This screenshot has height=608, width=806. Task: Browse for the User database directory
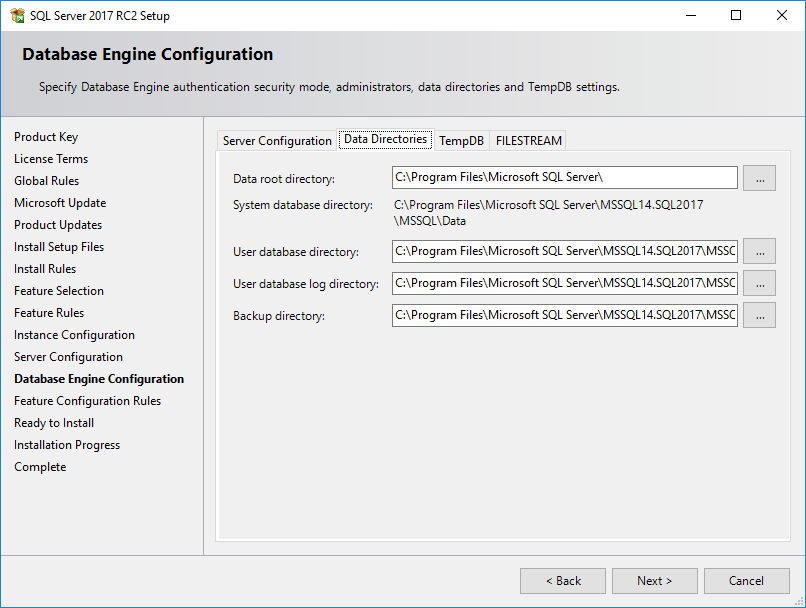click(759, 251)
